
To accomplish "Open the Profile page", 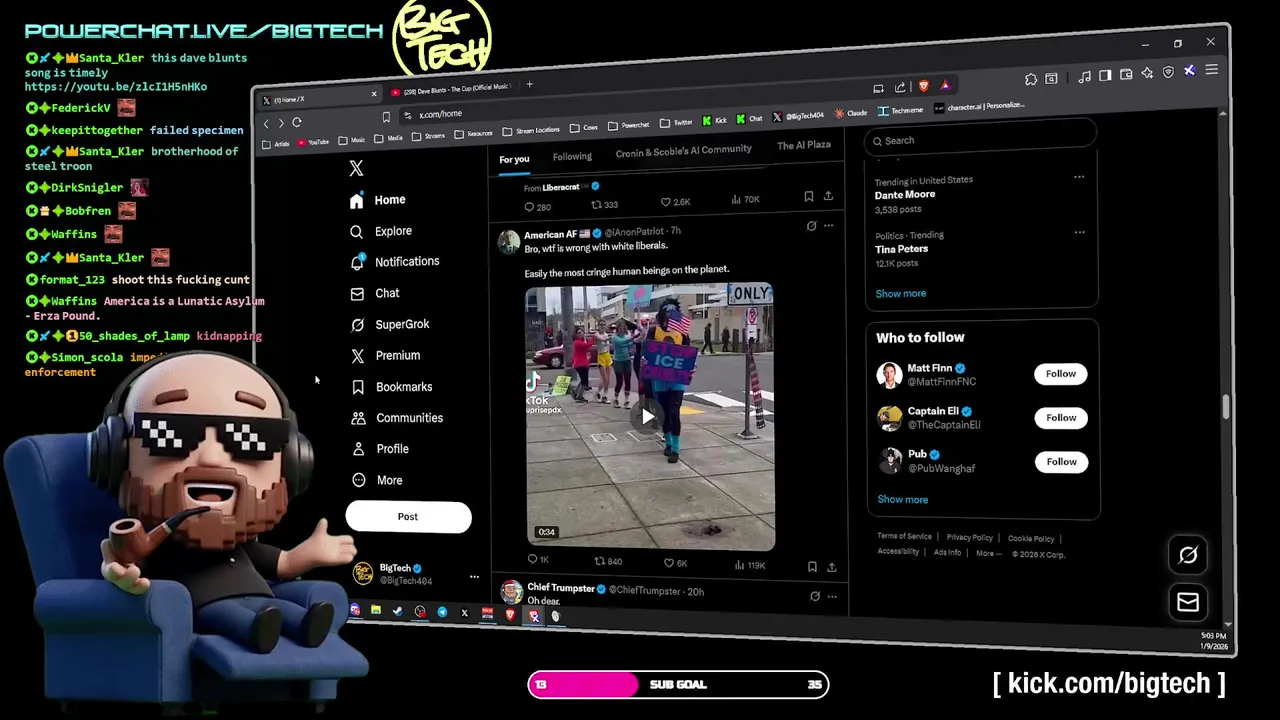I will (380, 449).
